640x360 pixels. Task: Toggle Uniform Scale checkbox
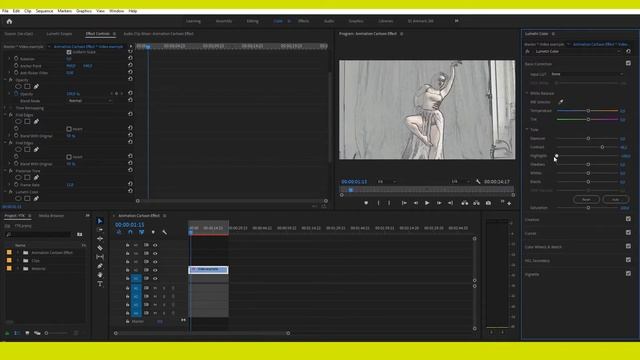pos(69,52)
